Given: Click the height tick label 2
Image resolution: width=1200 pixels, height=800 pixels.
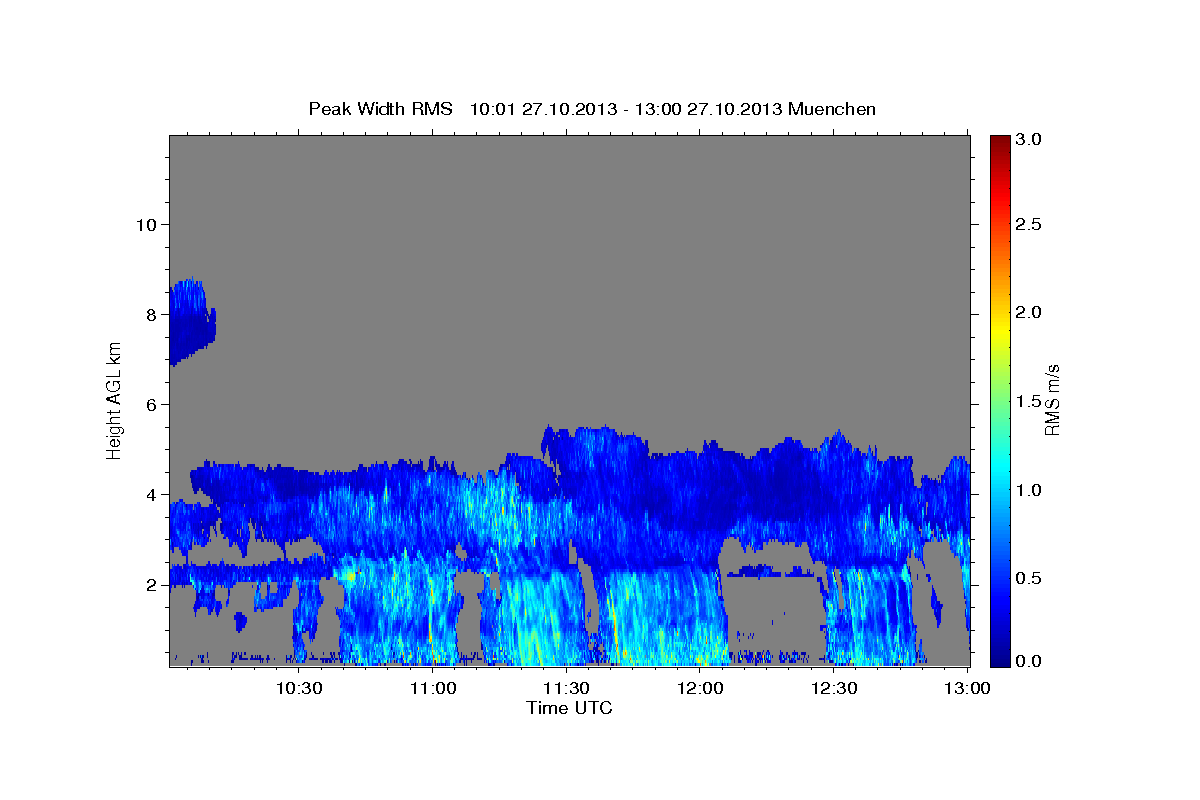Looking at the screenshot, I should click(152, 584).
